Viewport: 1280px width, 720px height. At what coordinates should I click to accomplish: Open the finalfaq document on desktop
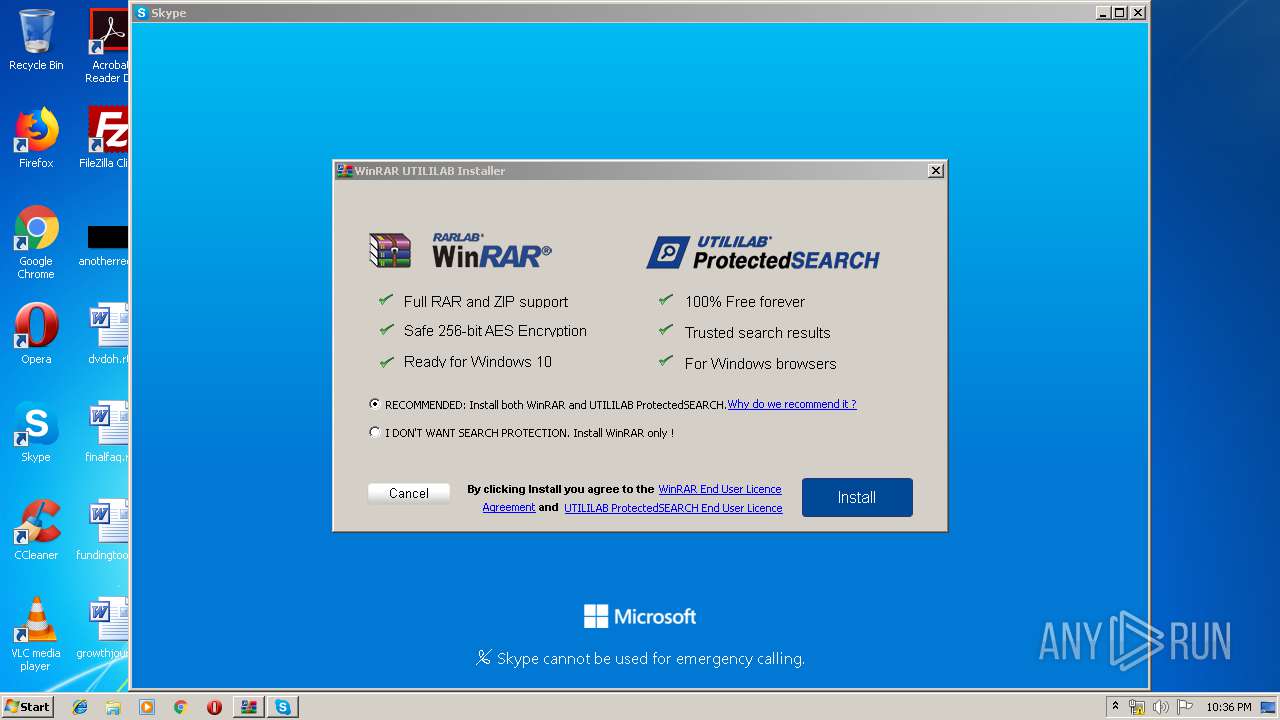tap(107, 432)
